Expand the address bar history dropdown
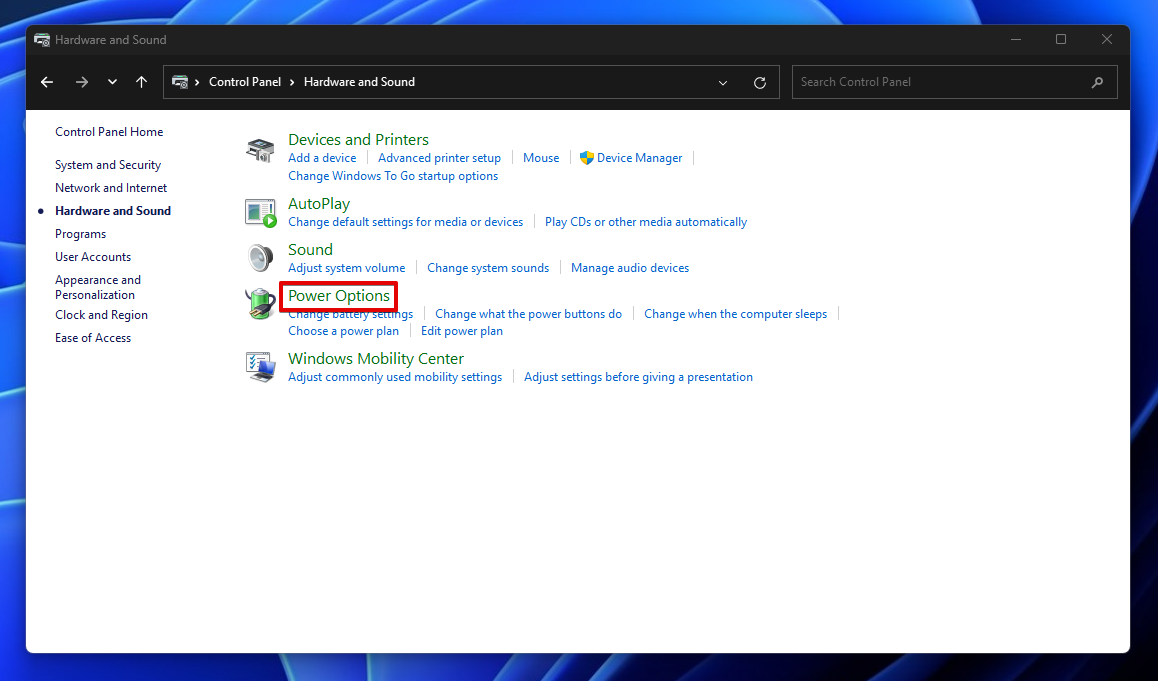The width and height of the screenshot is (1158, 681). tap(722, 83)
